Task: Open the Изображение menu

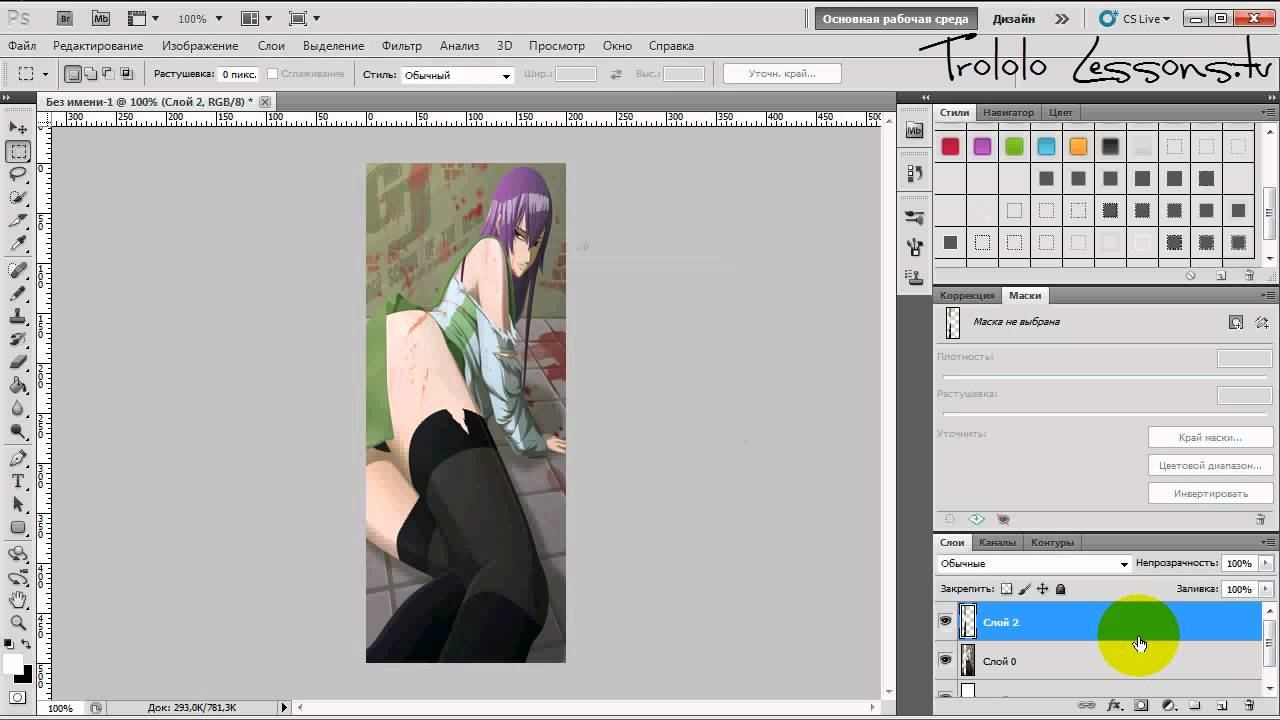Action: (x=200, y=46)
